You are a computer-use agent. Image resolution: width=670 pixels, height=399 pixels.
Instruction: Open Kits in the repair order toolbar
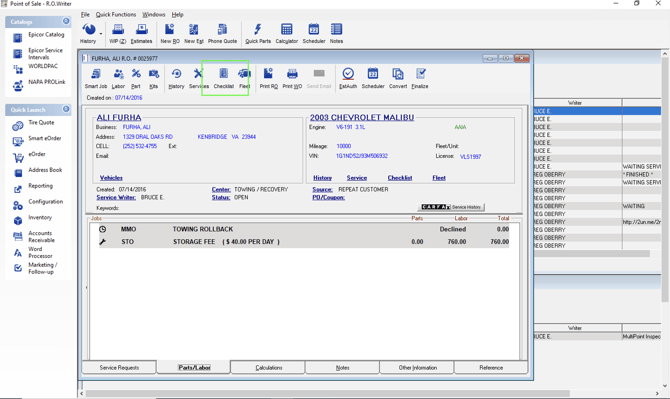[x=153, y=79]
